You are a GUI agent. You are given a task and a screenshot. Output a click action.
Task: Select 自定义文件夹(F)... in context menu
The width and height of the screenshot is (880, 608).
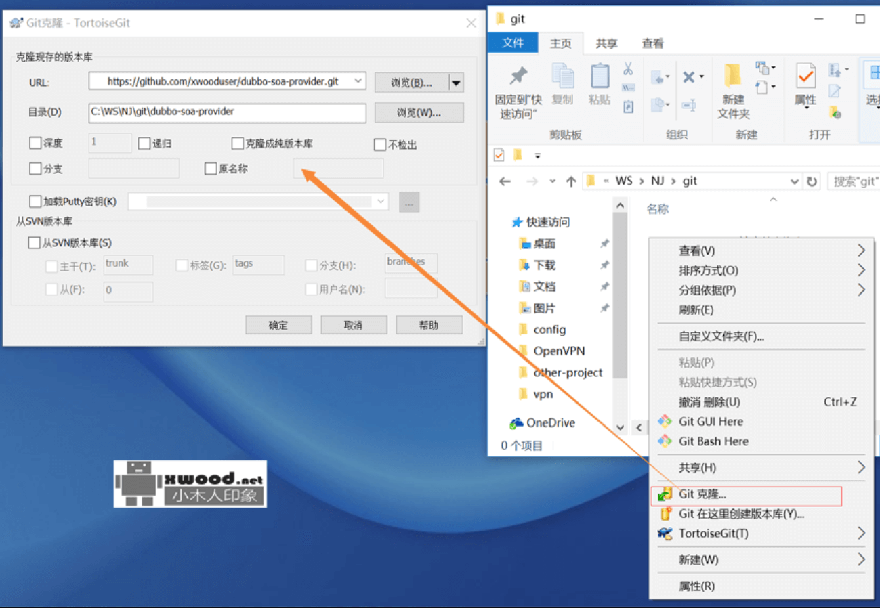759,336
